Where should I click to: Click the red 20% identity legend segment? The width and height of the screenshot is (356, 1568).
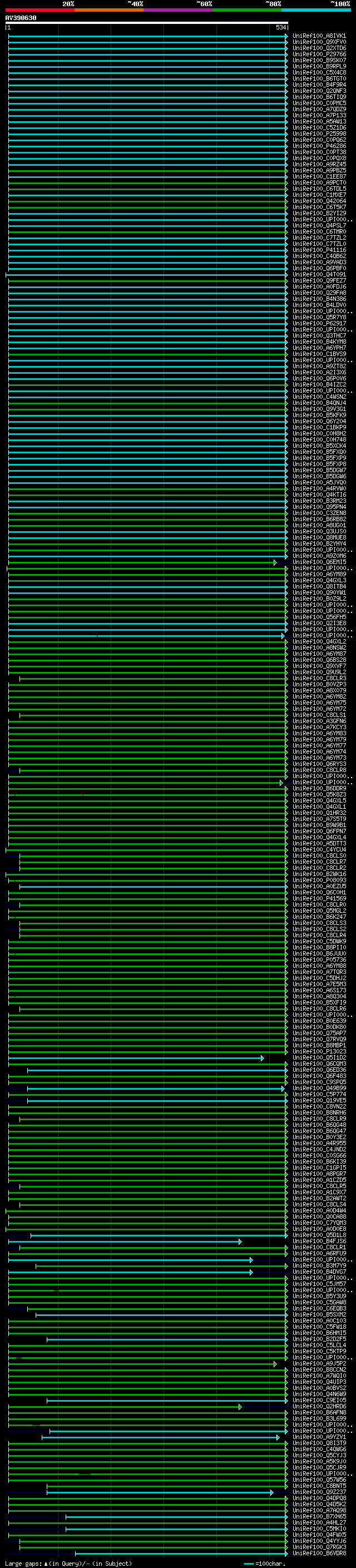click(40, 11)
